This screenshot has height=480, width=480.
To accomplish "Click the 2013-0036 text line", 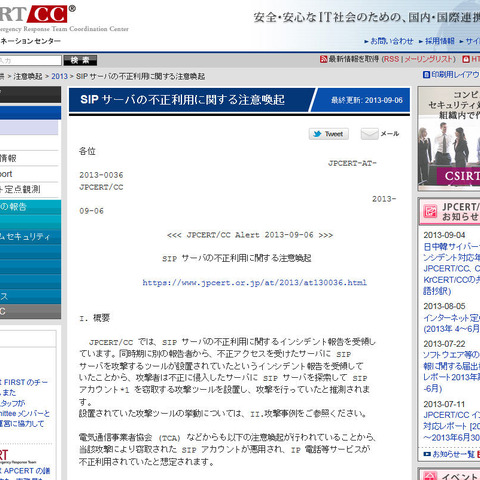I will pyautogui.click(x=101, y=175).
